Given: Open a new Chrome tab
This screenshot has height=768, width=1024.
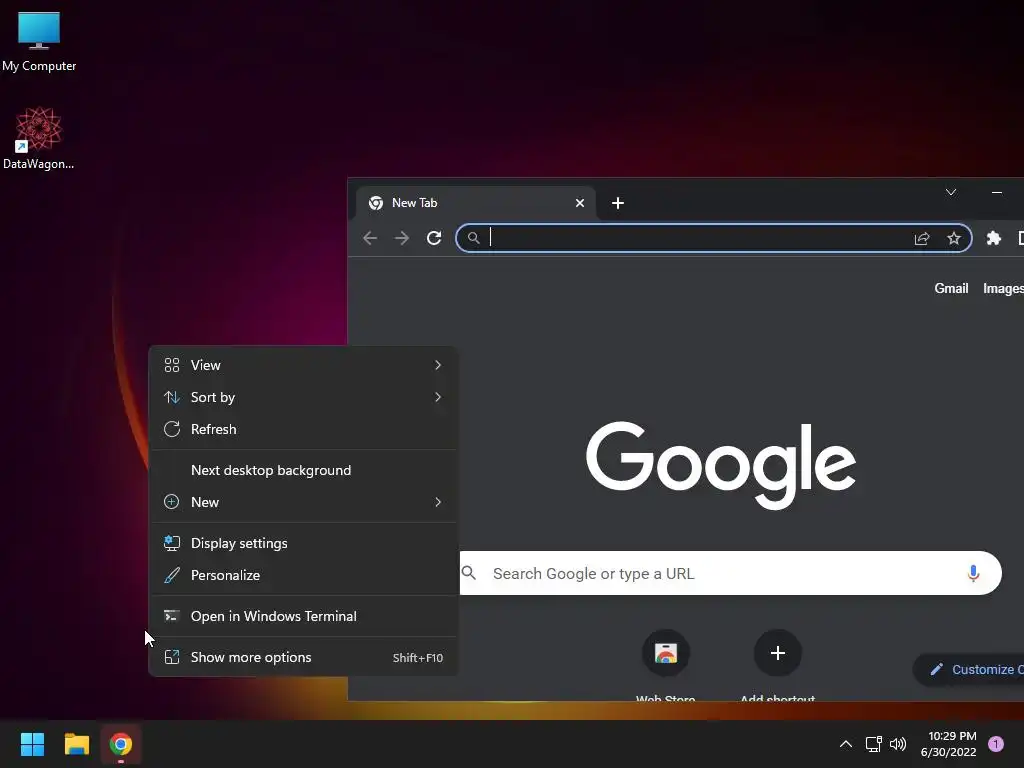Looking at the screenshot, I should pos(618,203).
